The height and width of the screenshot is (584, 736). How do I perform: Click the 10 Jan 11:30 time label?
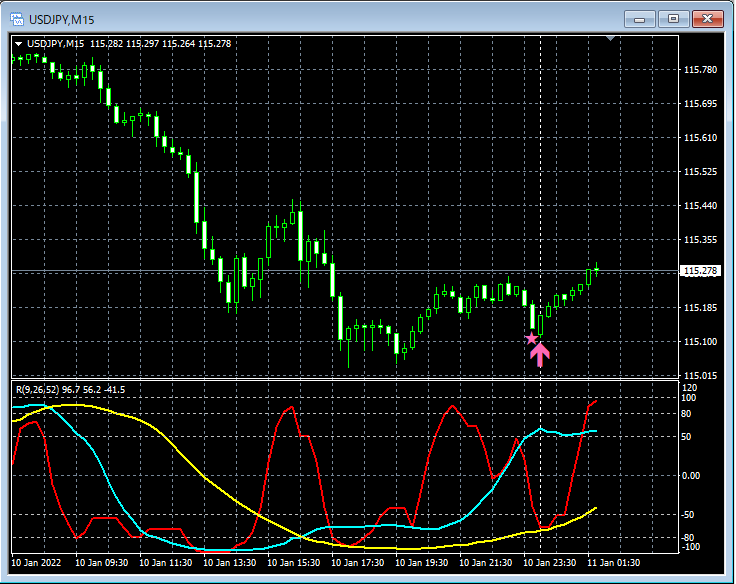point(166,562)
